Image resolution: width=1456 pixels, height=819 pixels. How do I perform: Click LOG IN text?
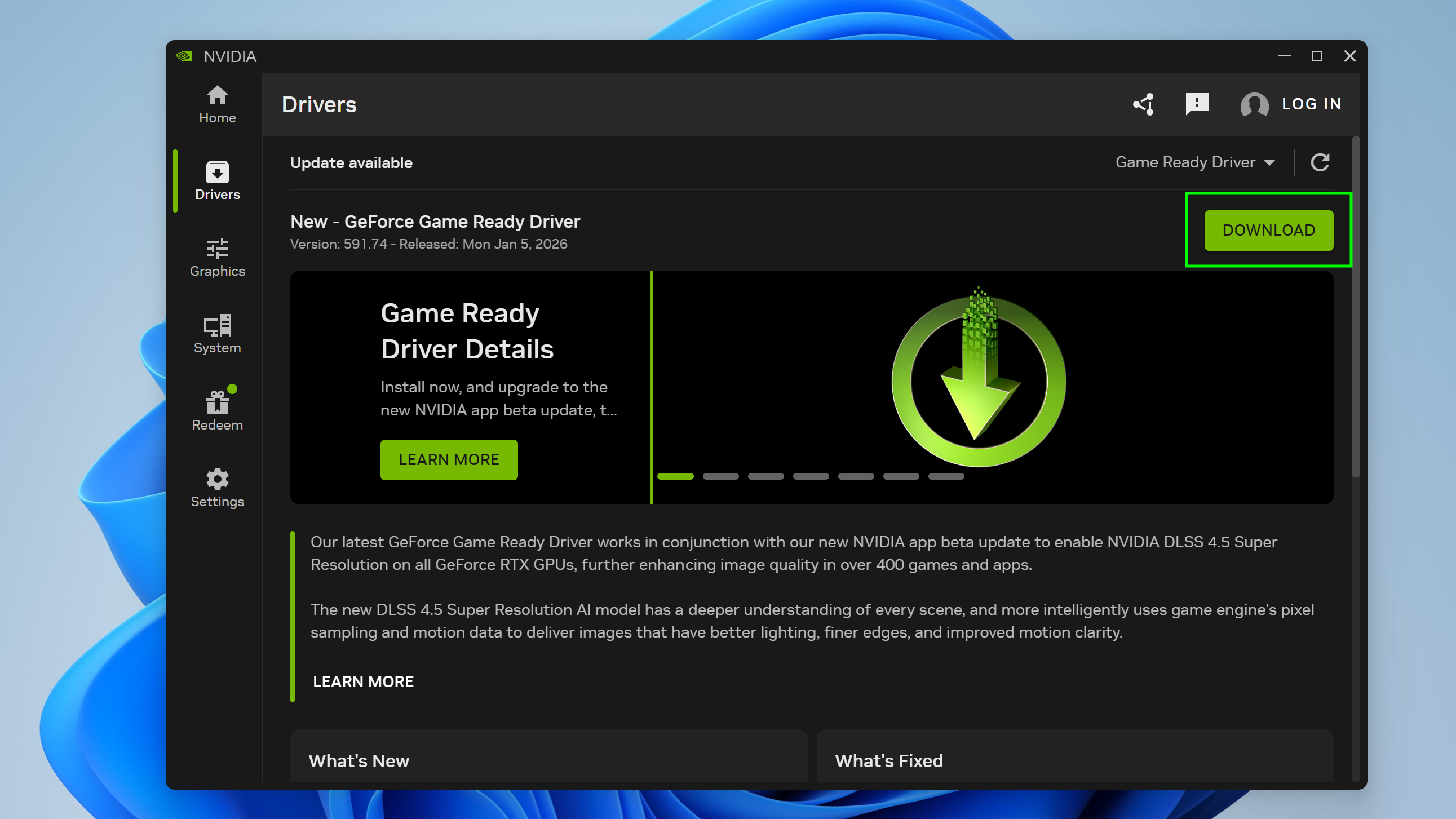click(1311, 104)
